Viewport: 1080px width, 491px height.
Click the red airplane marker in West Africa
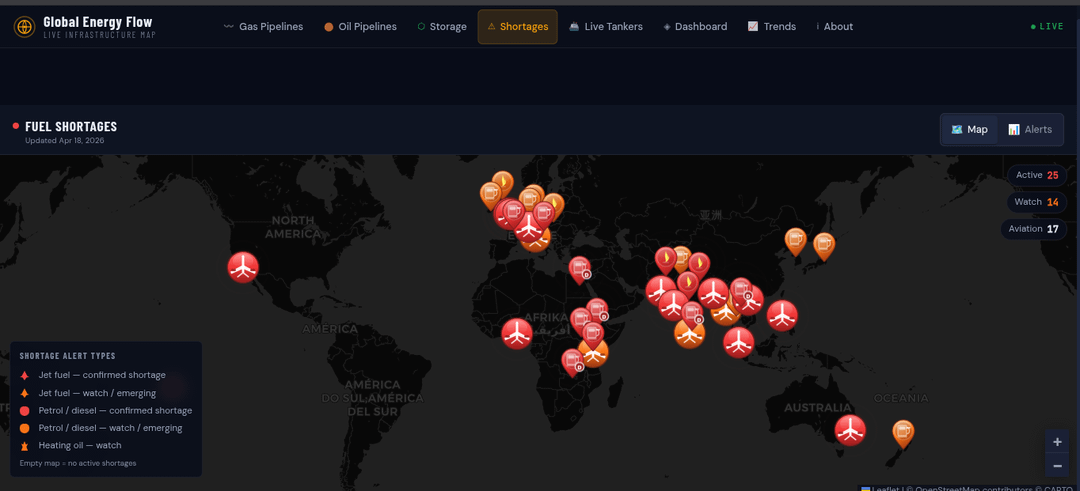pos(517,332)
